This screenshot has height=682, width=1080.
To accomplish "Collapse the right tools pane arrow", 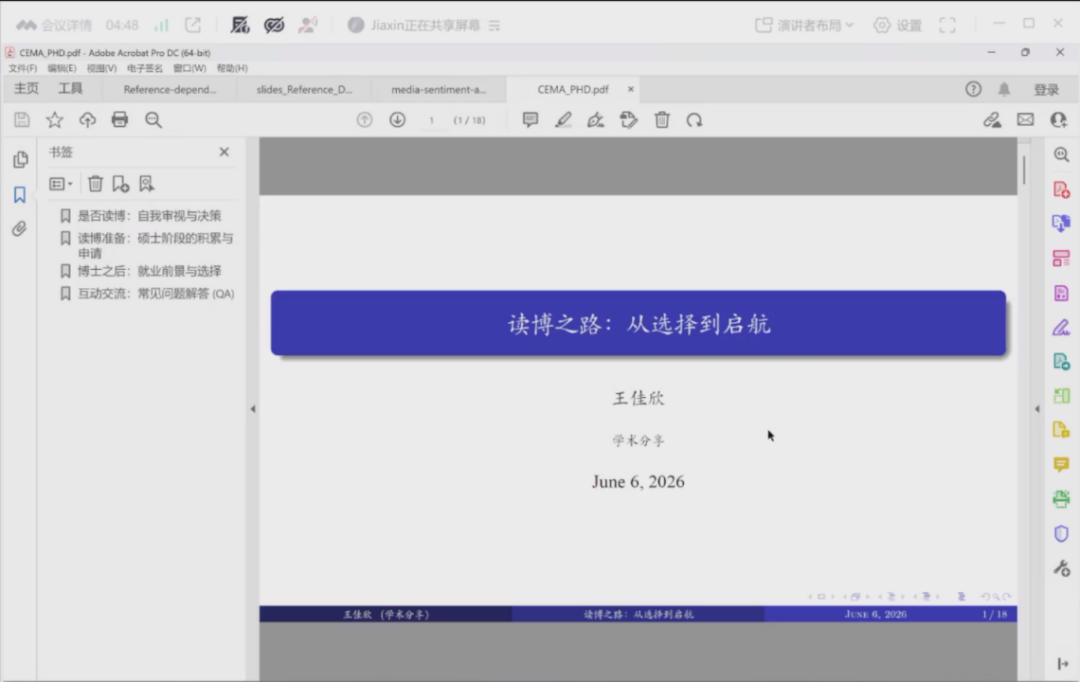I will [x=1037, y=409].
